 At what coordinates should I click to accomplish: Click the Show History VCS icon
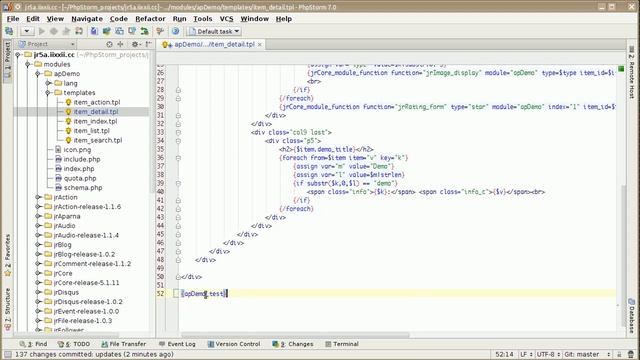click(132, 31)
